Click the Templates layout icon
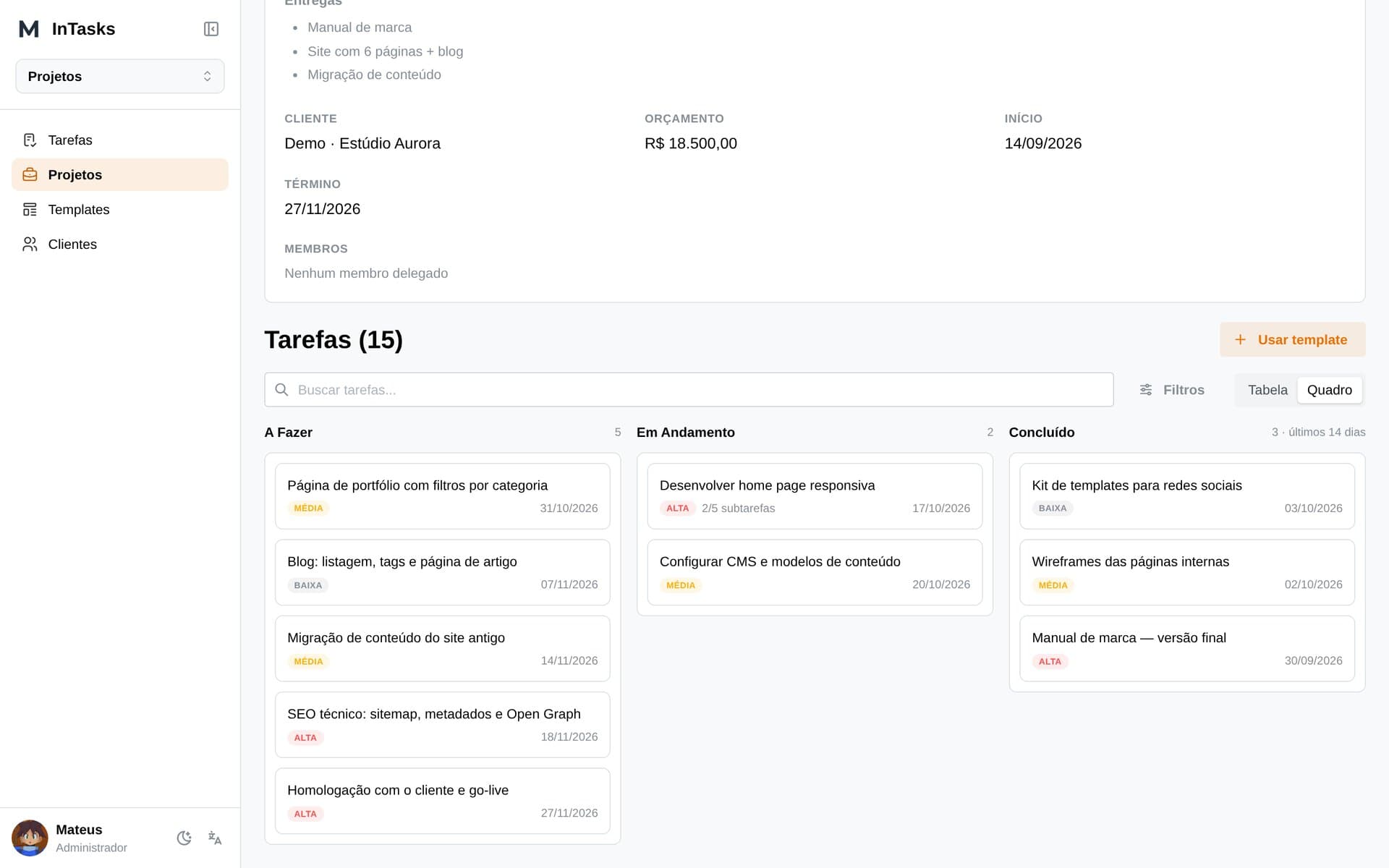This screenshot has width=1389, height=868. [x=30, y=210]
